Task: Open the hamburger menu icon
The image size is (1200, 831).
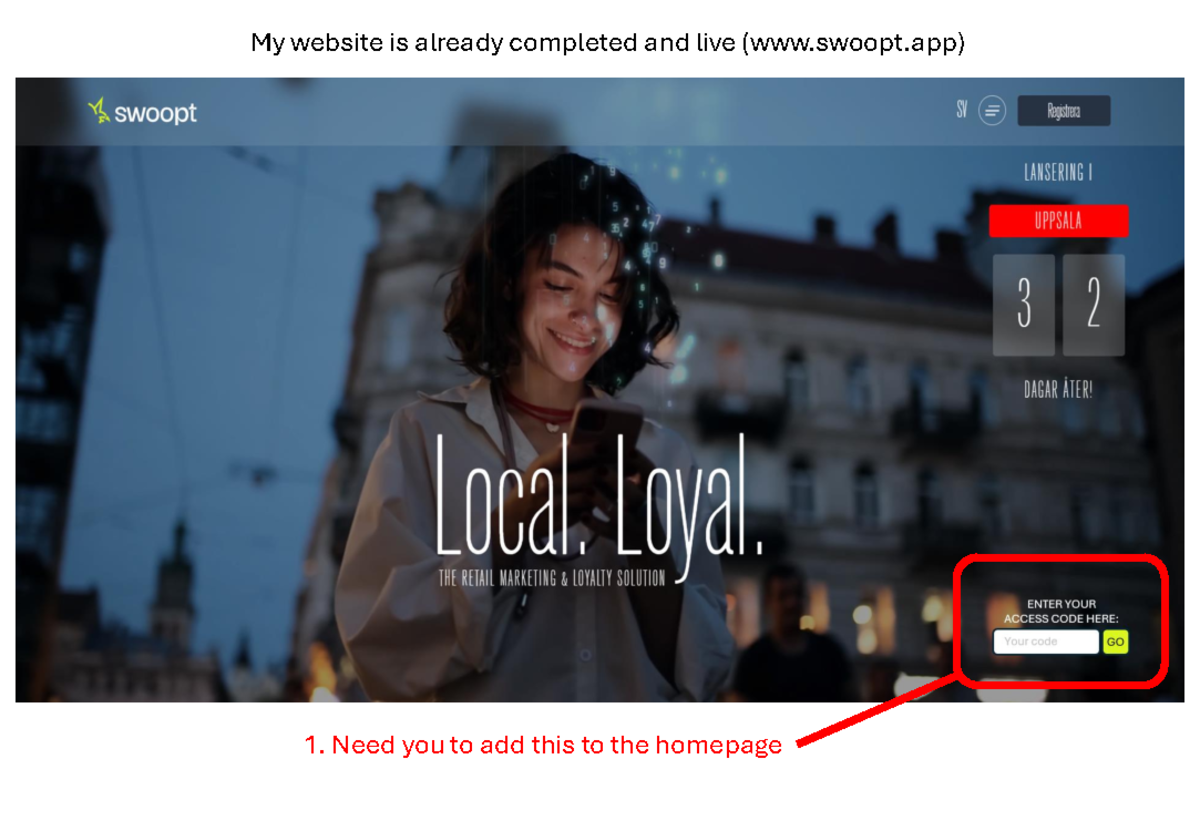Action: click(992, 111)
